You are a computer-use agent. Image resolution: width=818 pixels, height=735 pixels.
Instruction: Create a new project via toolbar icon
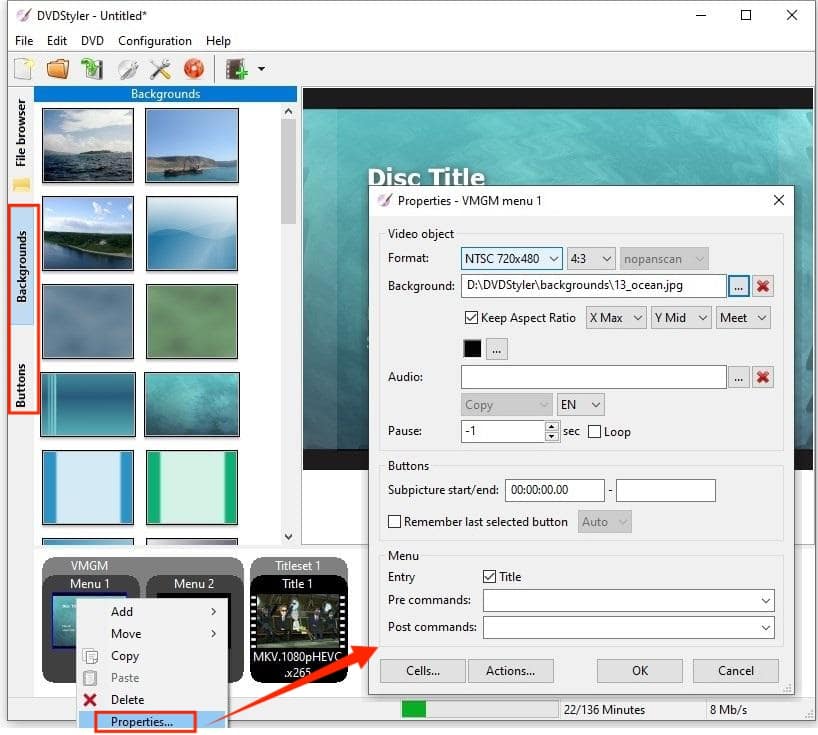tap(22, 68)
